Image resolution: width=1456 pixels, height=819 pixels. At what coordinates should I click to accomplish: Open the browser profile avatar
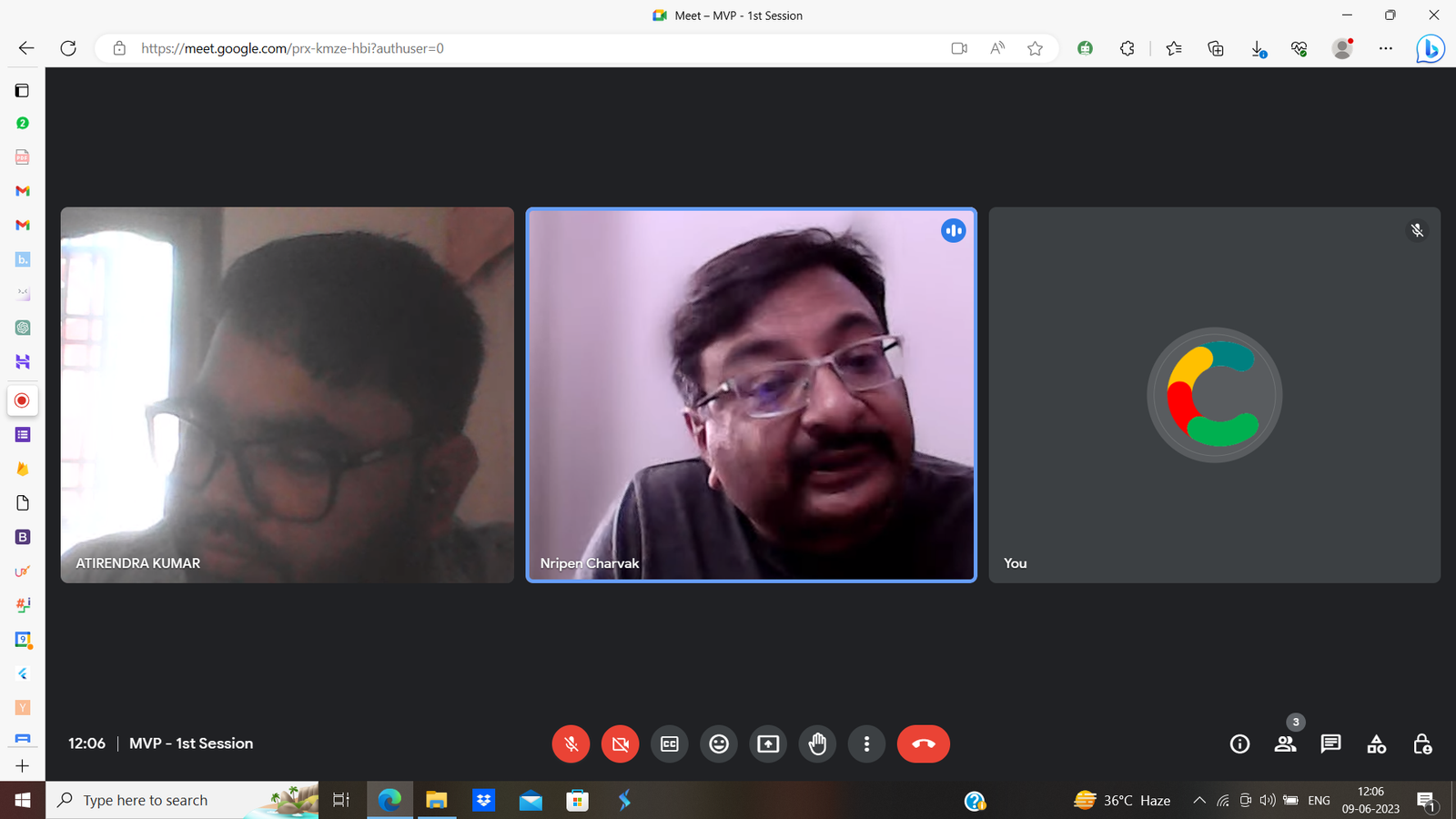coord(1342,48)
